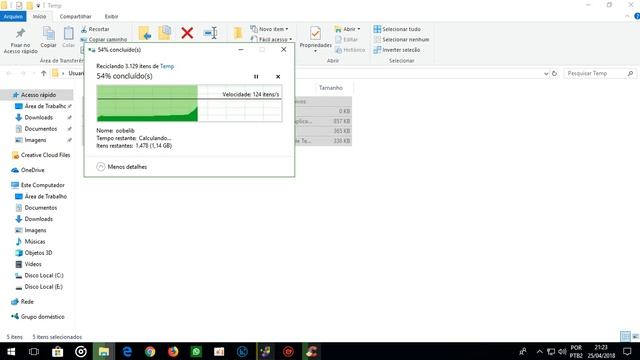Open Microsoft Edge from taskbar
640x360 pixels.
pos(127,351)
